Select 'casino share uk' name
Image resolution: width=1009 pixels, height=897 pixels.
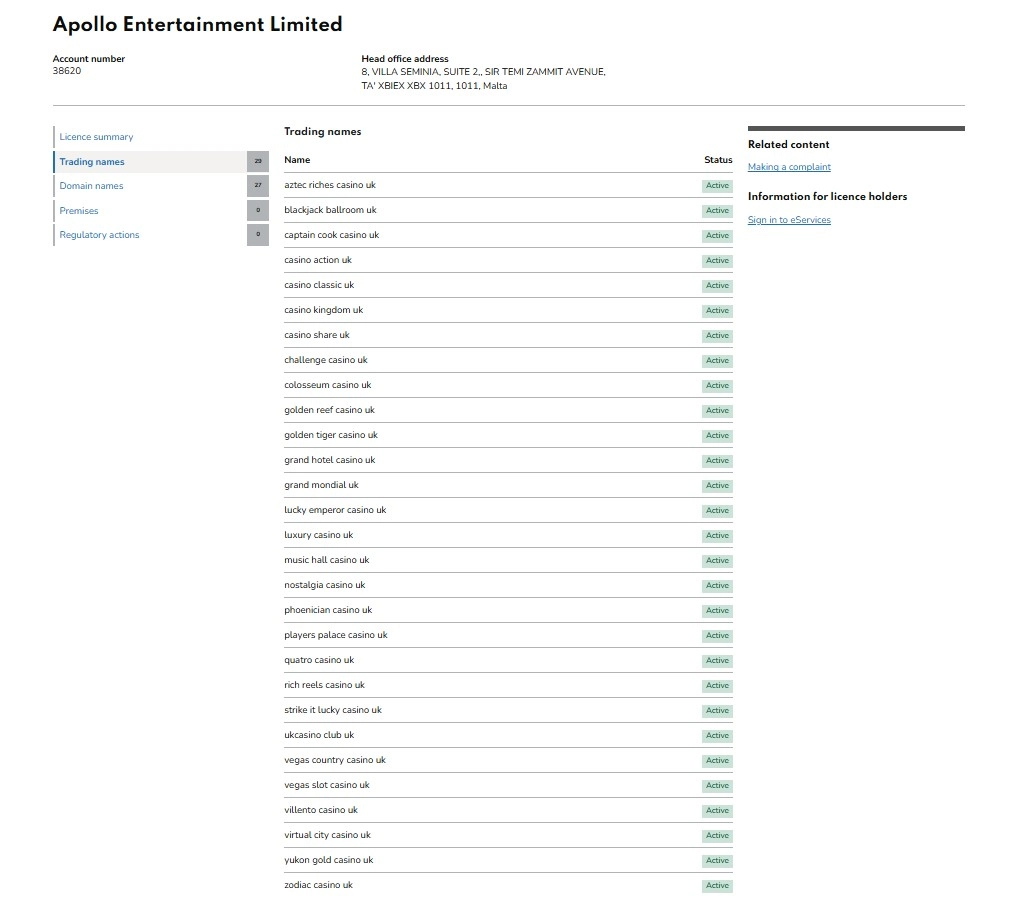click(x=317, y=335)
